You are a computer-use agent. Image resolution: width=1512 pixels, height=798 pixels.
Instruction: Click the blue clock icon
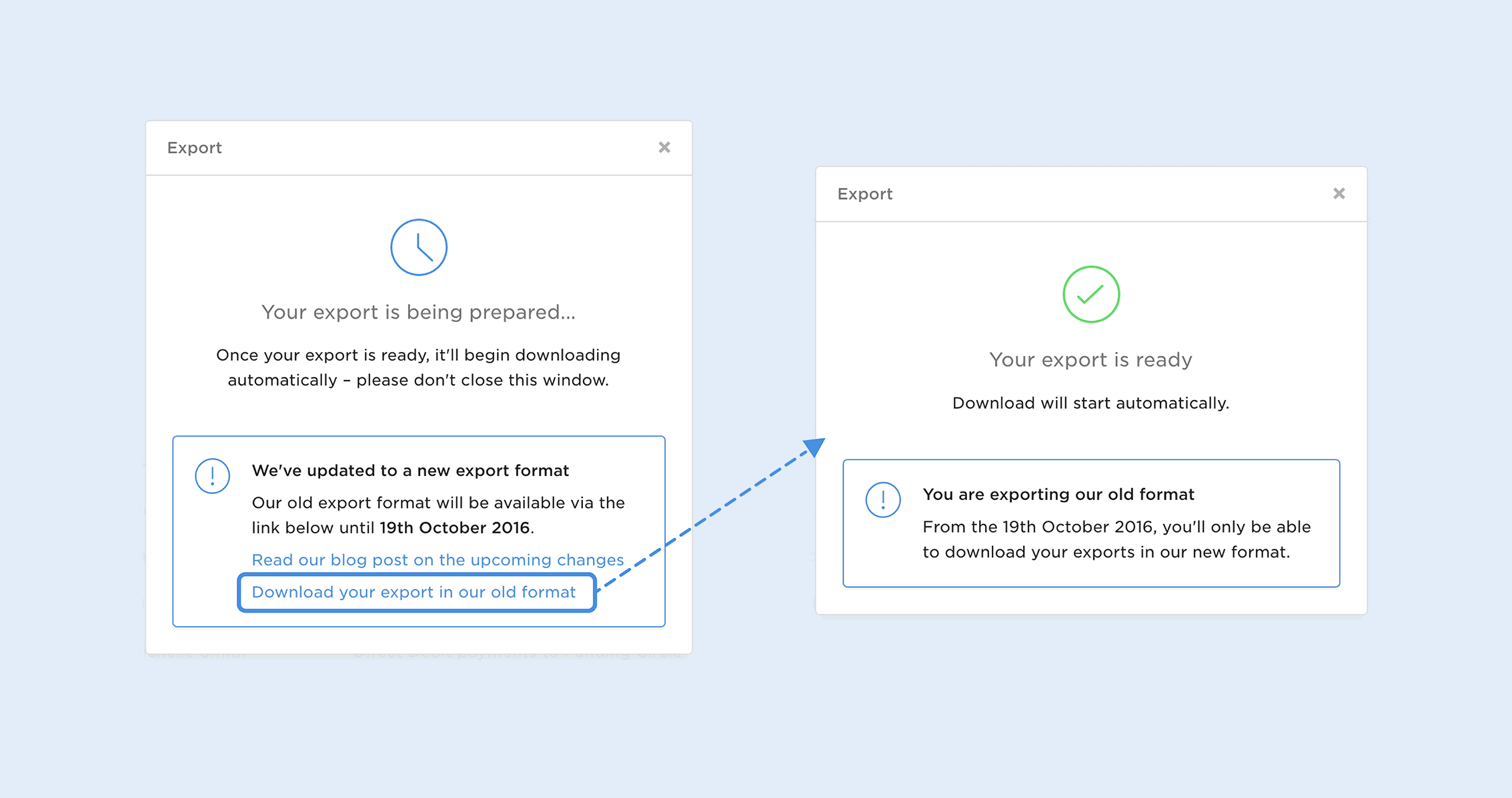418,247
